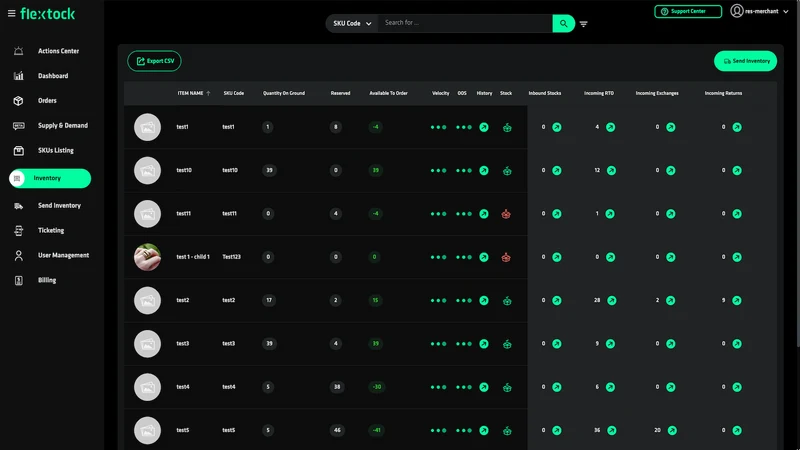Click test10 item name
Screen dimensions: 800x450
click(184, 170)
